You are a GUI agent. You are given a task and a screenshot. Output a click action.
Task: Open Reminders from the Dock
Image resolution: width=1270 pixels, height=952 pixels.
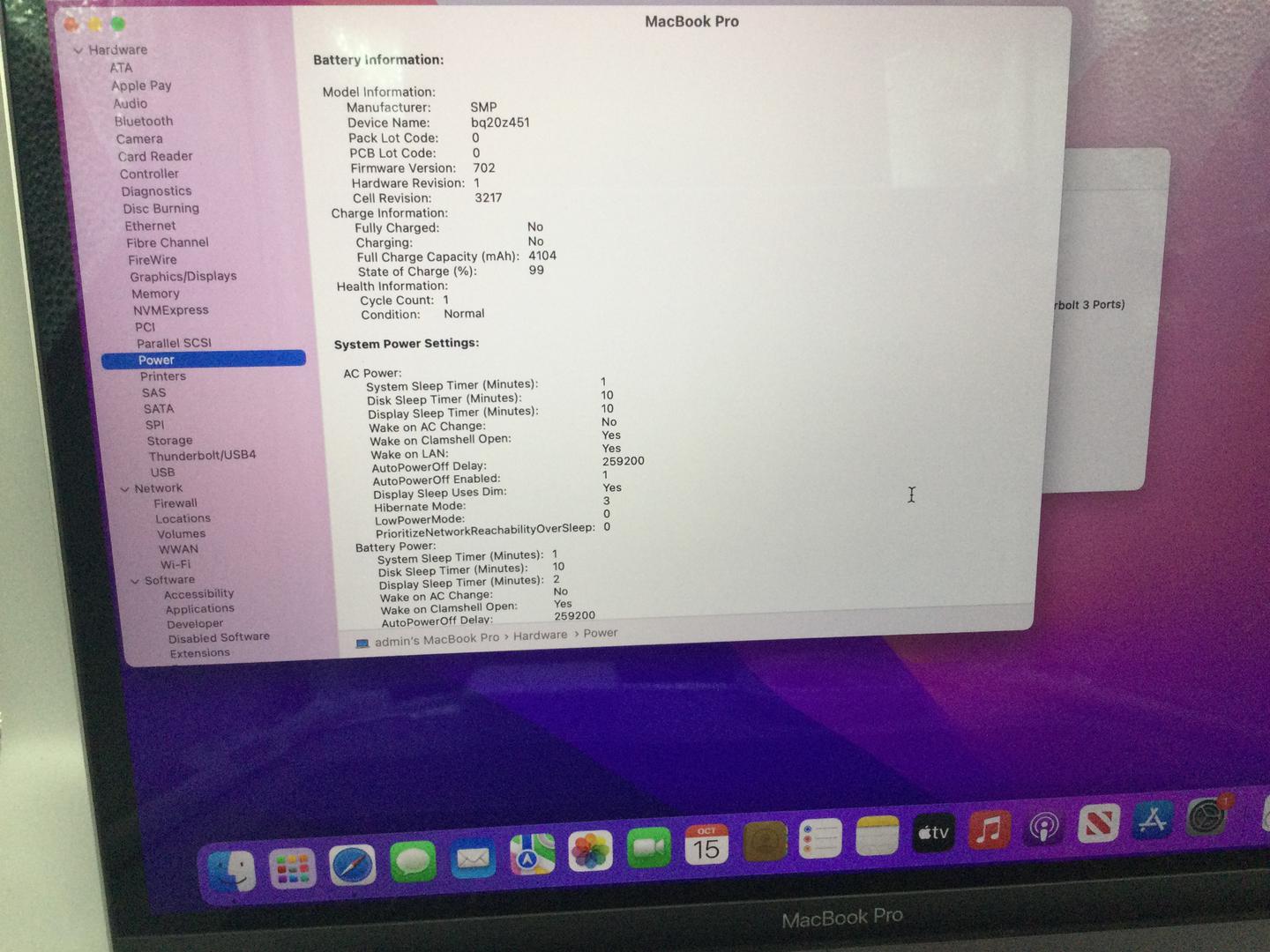820,838
